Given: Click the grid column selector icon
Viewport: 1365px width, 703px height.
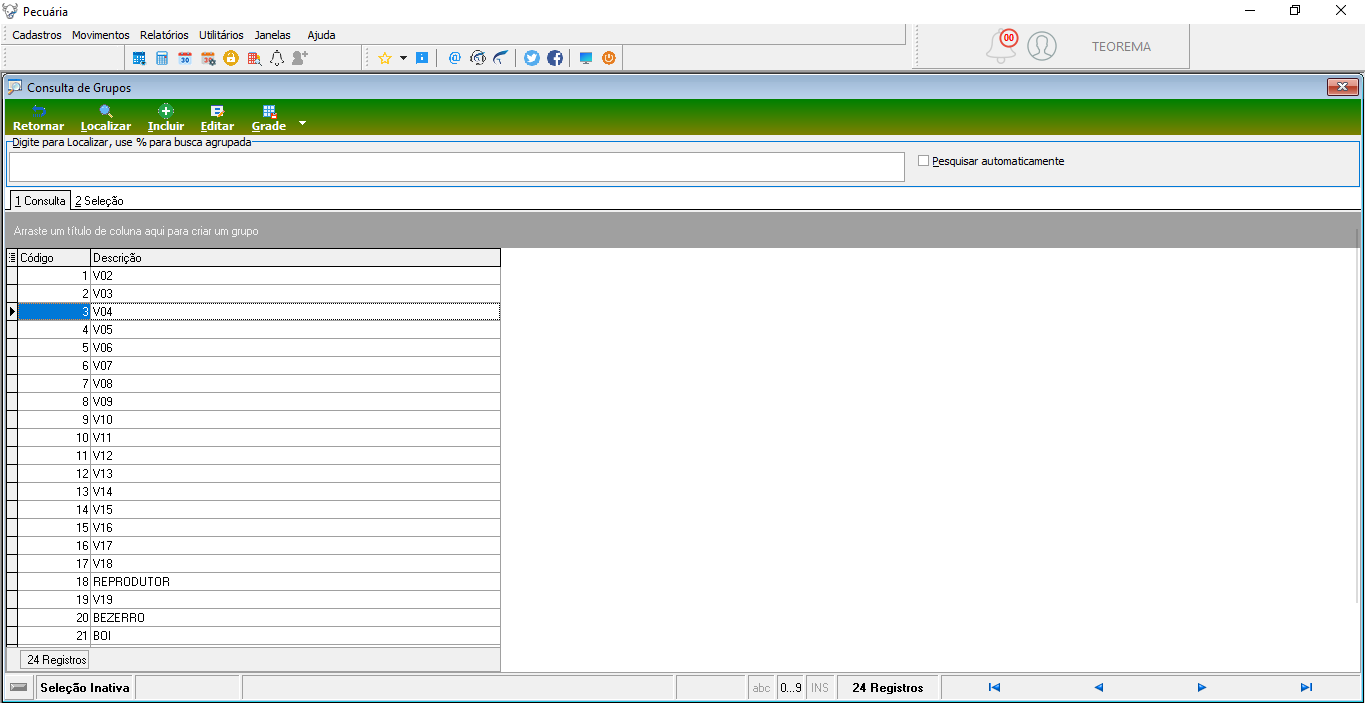Looking at the screenshot, I should pos(12,258).
